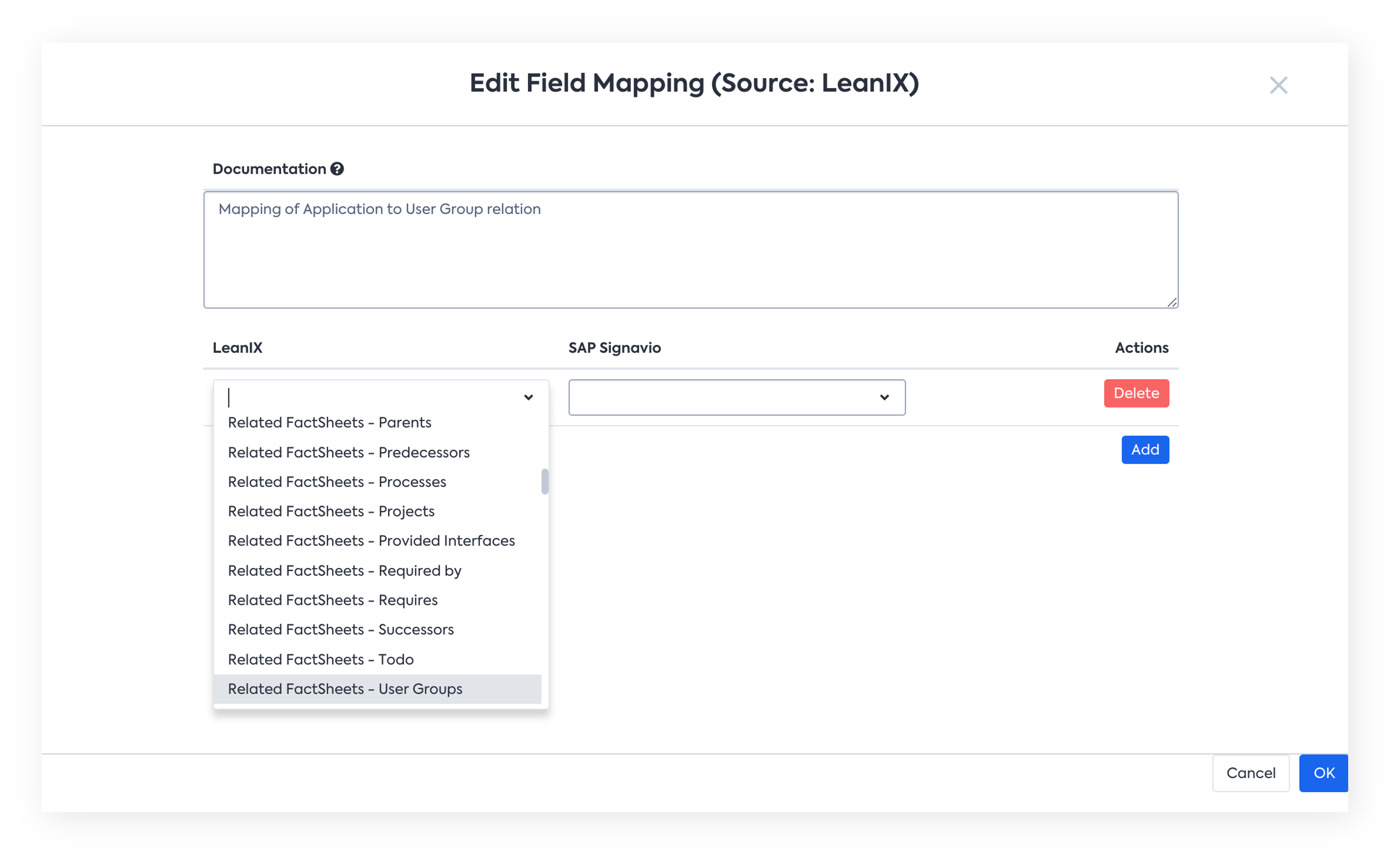Viewport: 1400px width, 865px height.
Task: Click the dropdown list scrollbar thumb
Action: (545, 481)
